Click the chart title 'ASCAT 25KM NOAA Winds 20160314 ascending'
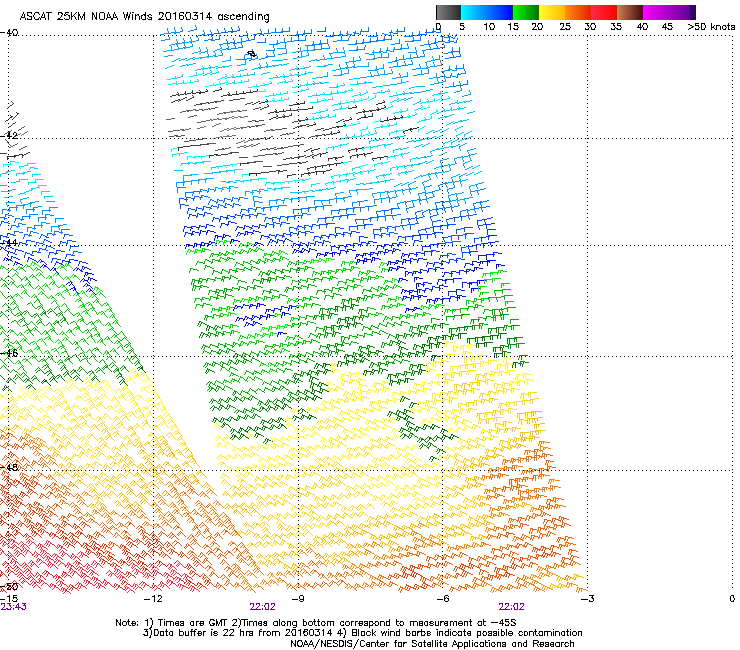 tap(144, 17)
